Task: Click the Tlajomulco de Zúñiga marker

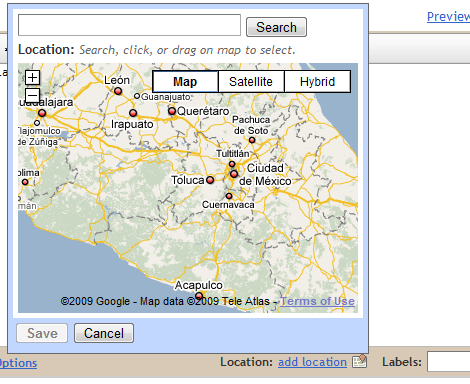Action: pyautogui.click(x=37, y=123)
